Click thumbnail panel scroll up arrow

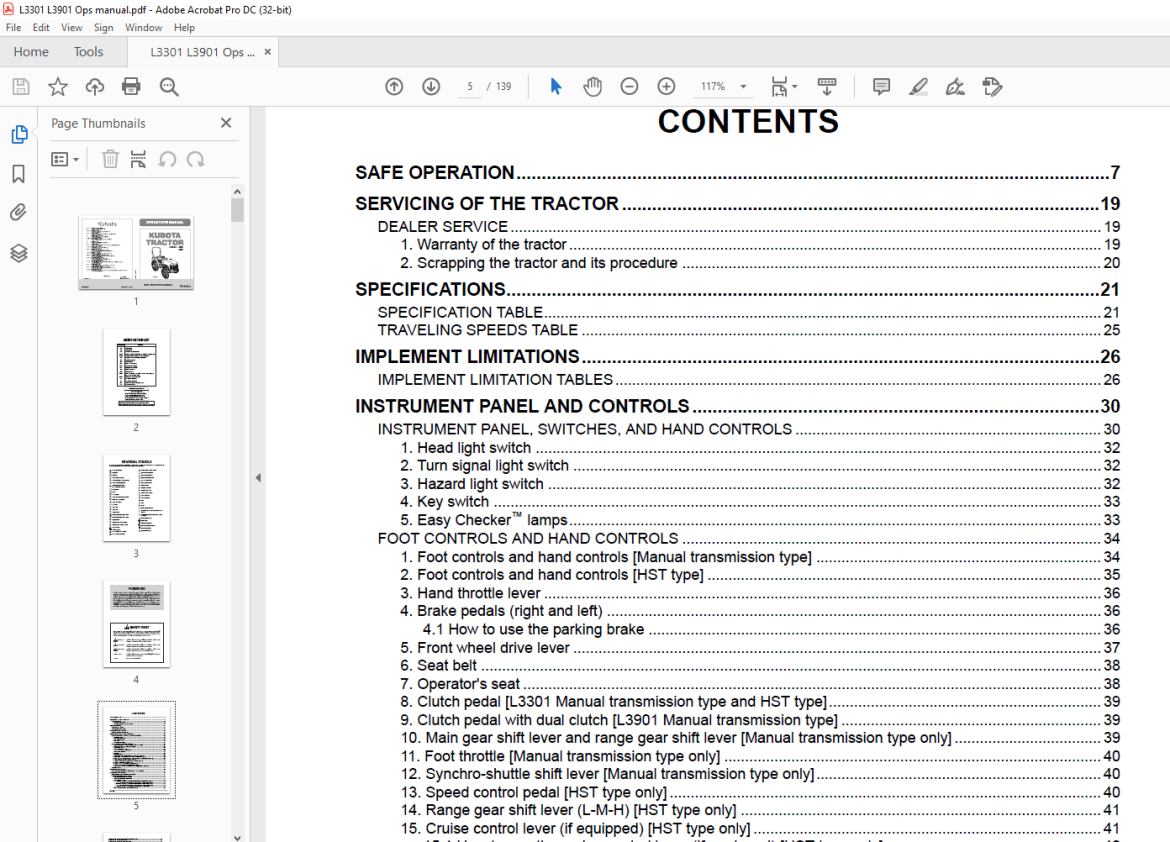coord(237,192)
